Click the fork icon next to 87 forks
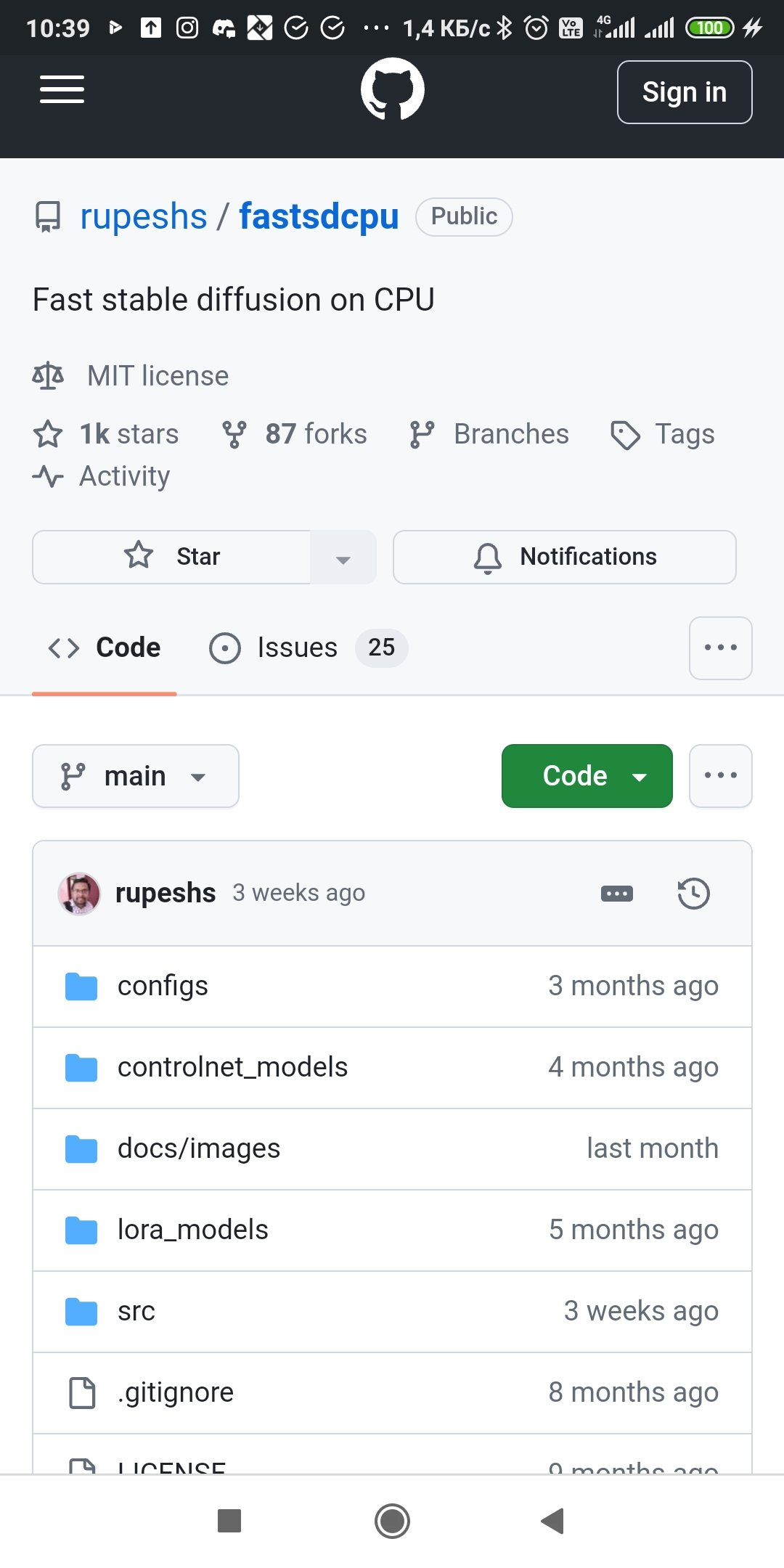The height and width of the screenshot is (1568, 784). coord(234,434)
